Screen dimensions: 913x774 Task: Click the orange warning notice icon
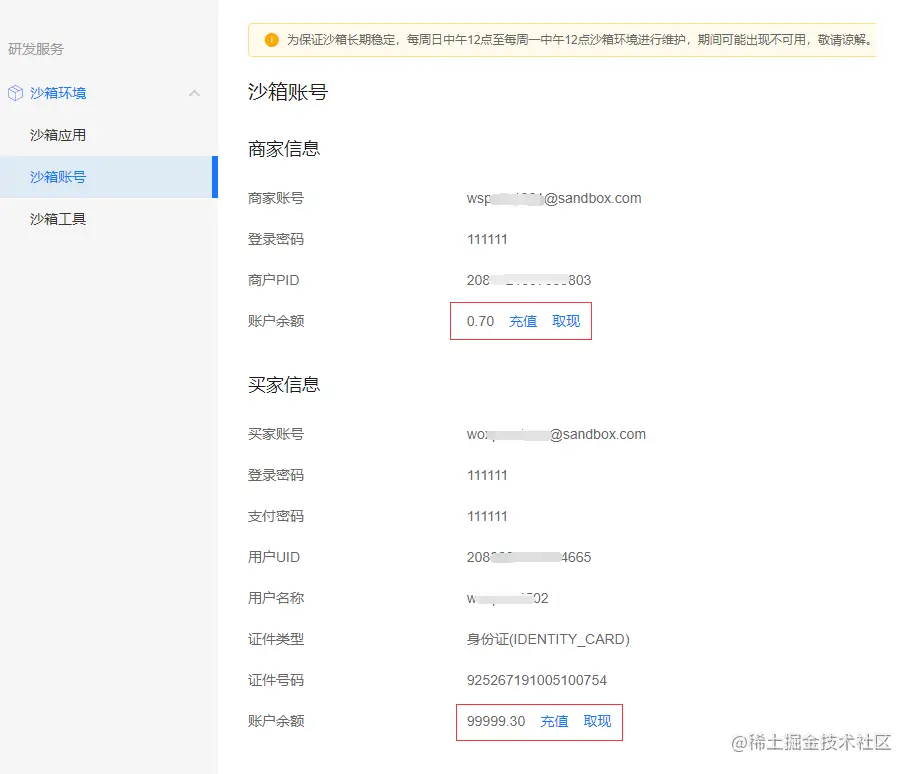271,40
